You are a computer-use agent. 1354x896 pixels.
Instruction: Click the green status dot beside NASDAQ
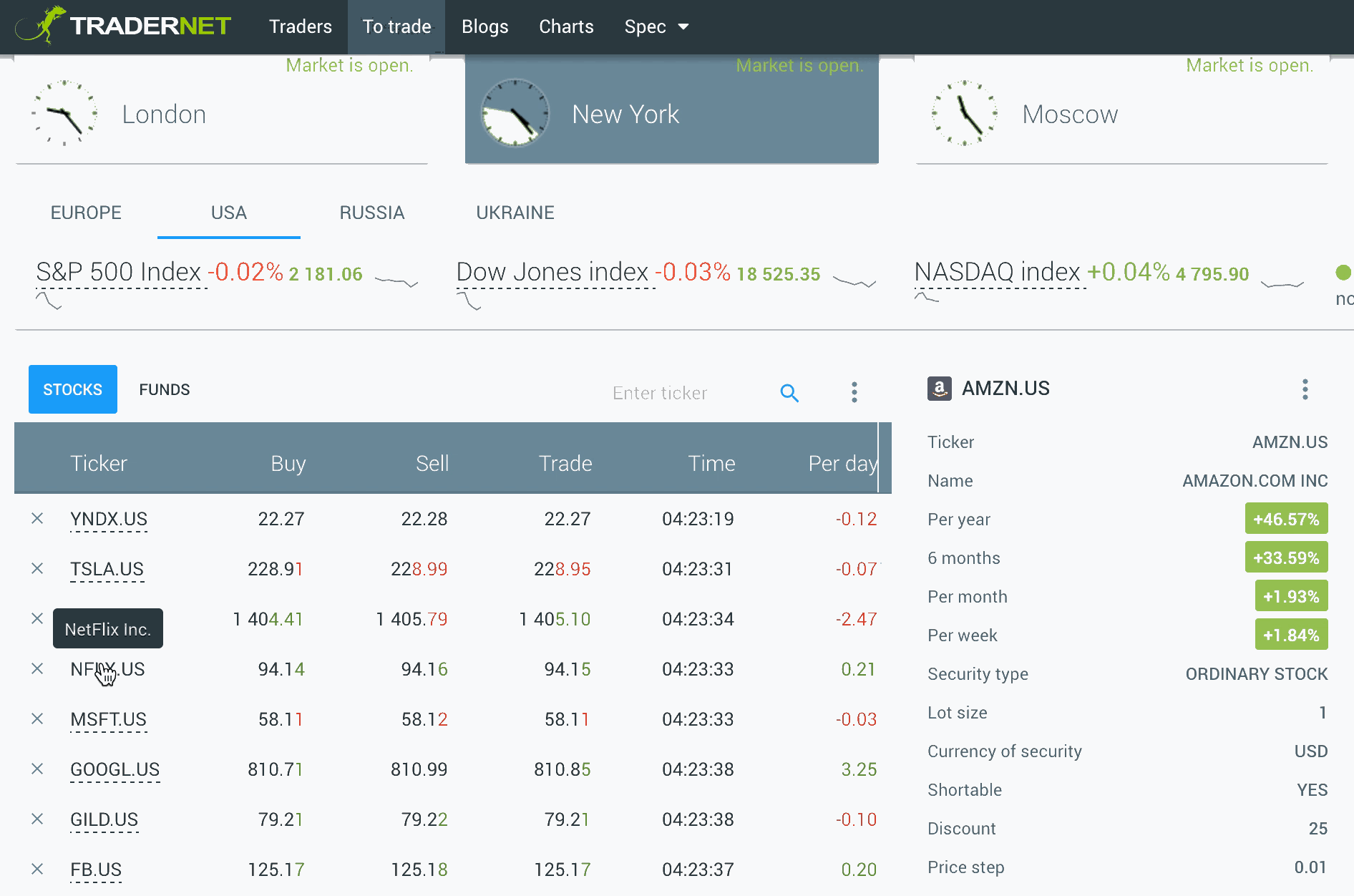1343,272
